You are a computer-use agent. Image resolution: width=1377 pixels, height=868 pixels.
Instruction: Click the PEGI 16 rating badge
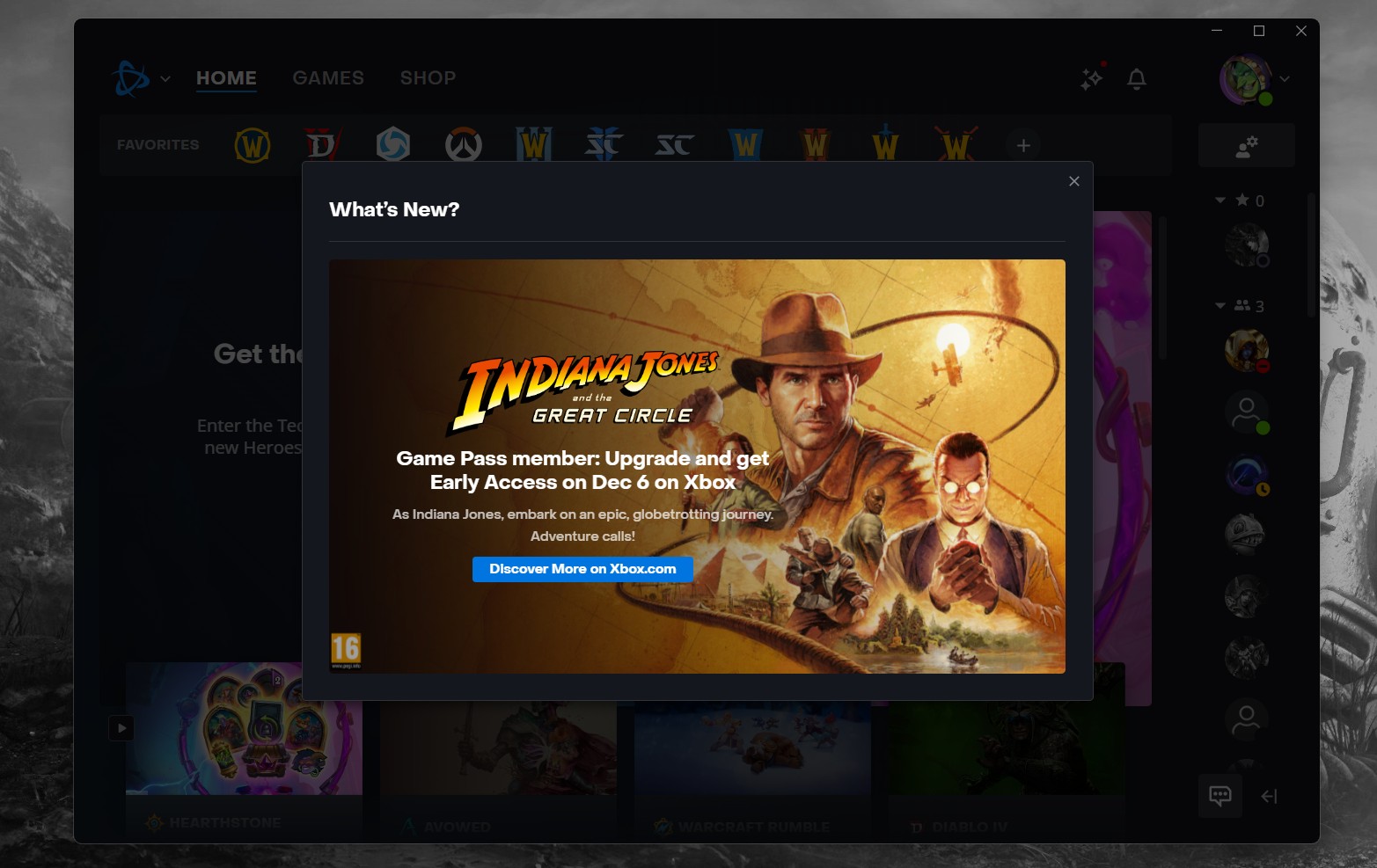point(345,651)
